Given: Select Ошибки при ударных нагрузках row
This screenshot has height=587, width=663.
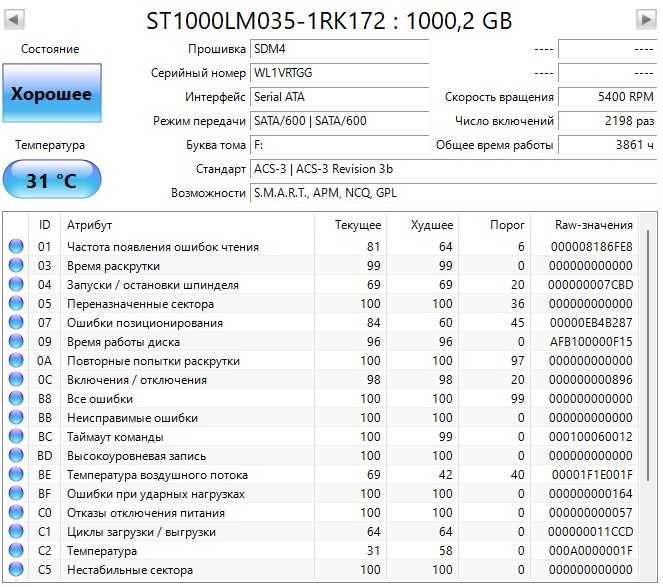Looking at the screenshot, I should (x=321, y=494).
